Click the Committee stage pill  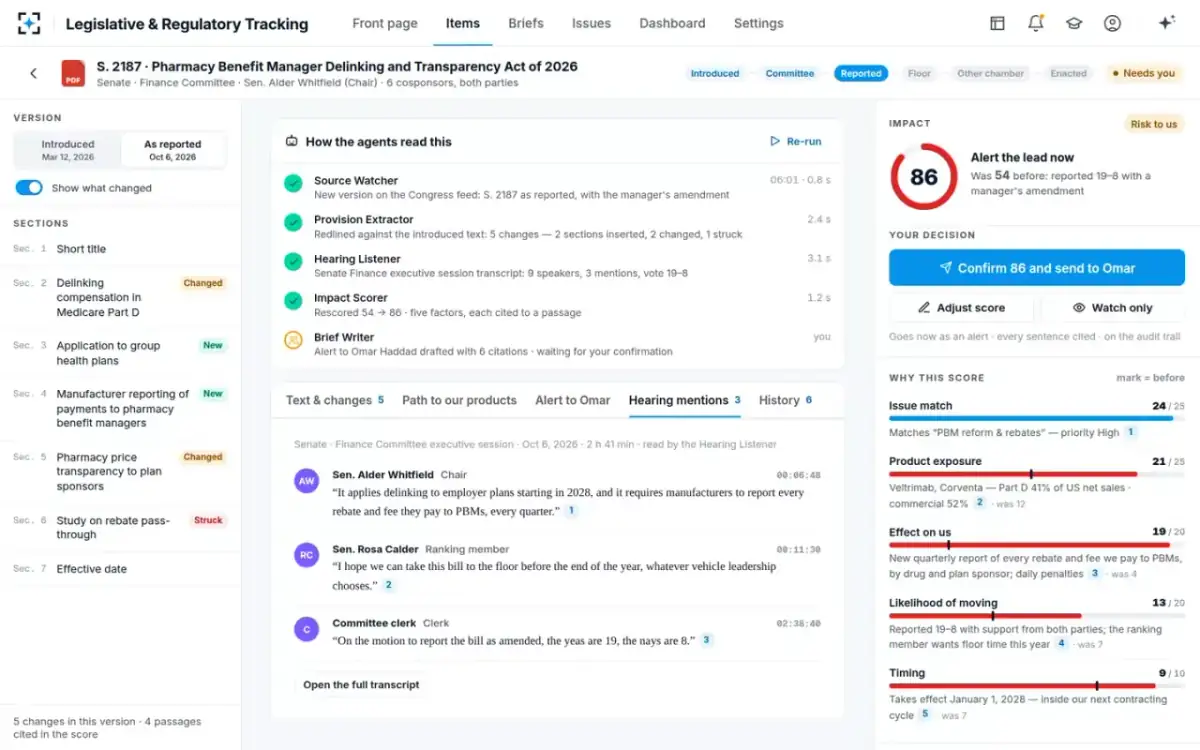click(x=790, y=73)
